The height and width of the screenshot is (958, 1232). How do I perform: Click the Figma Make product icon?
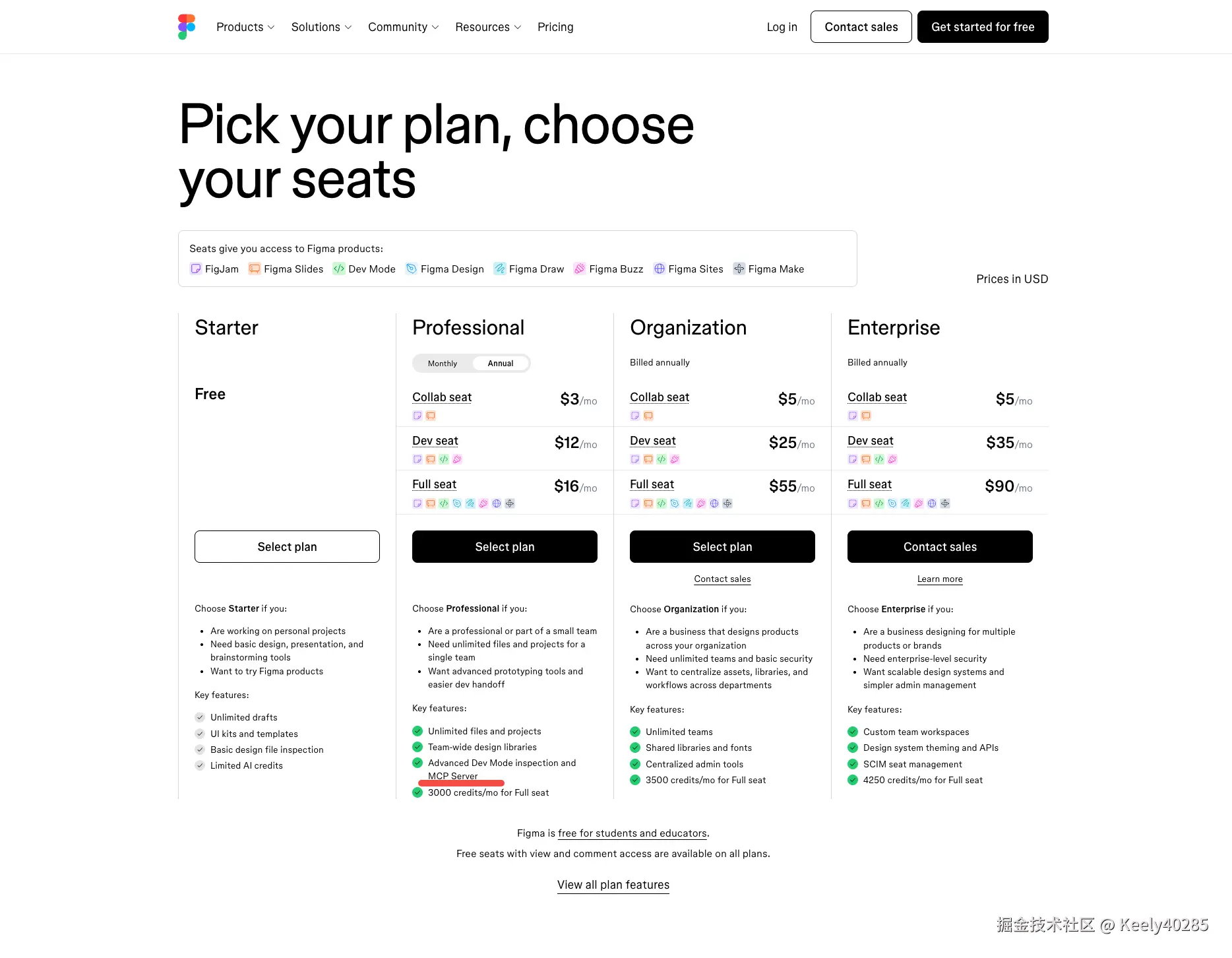pyautogui.click(x=739, y=269)
